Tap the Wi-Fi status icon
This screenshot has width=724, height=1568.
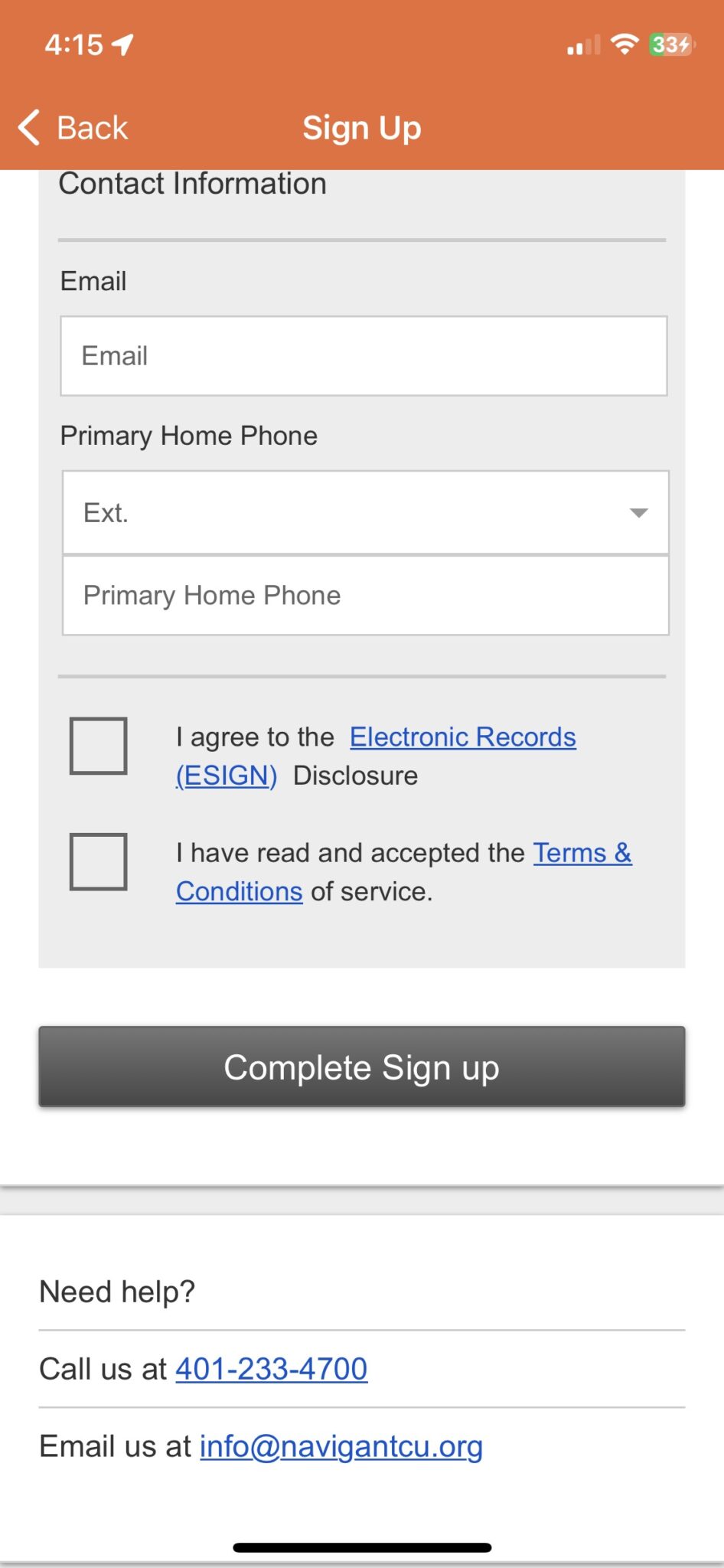pos(625,44)
